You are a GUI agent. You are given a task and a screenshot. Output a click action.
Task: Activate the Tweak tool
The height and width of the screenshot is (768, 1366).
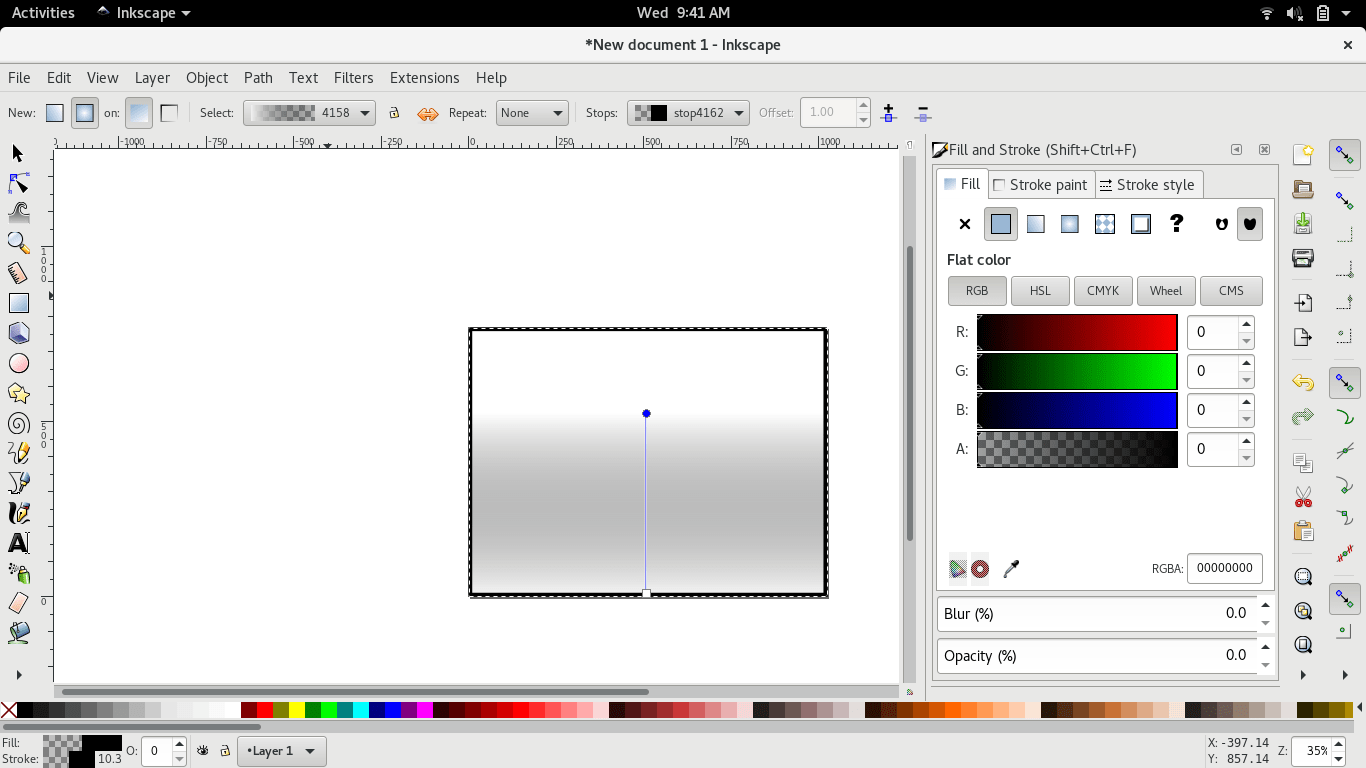(x=18, y=213)
